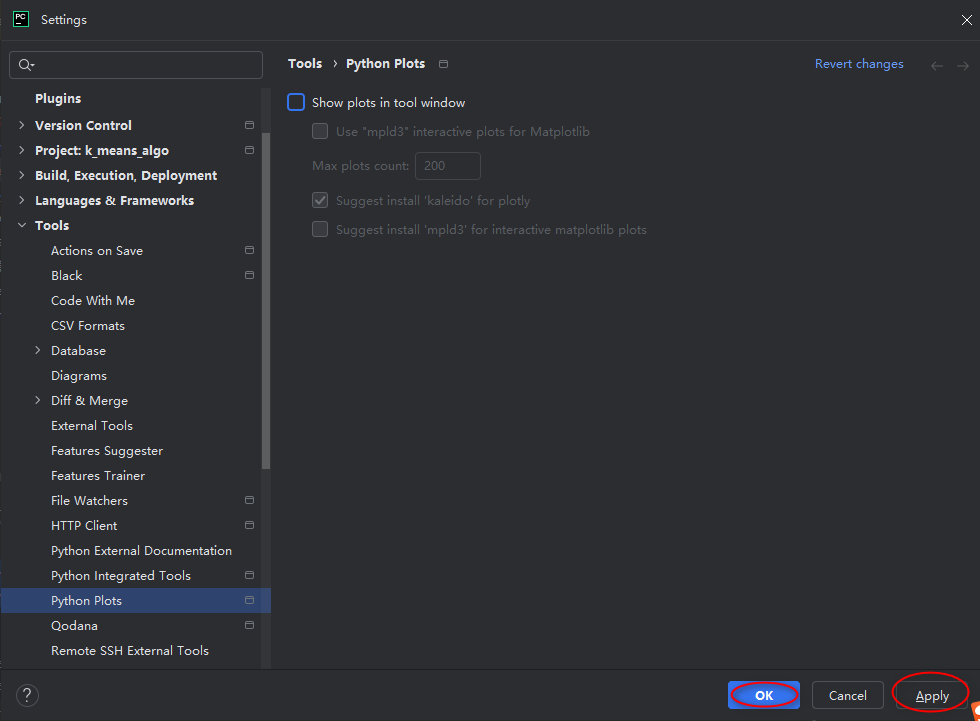Open Black formatter settings
The height and width of the screenshot is (721, 980).
(66, 276)
